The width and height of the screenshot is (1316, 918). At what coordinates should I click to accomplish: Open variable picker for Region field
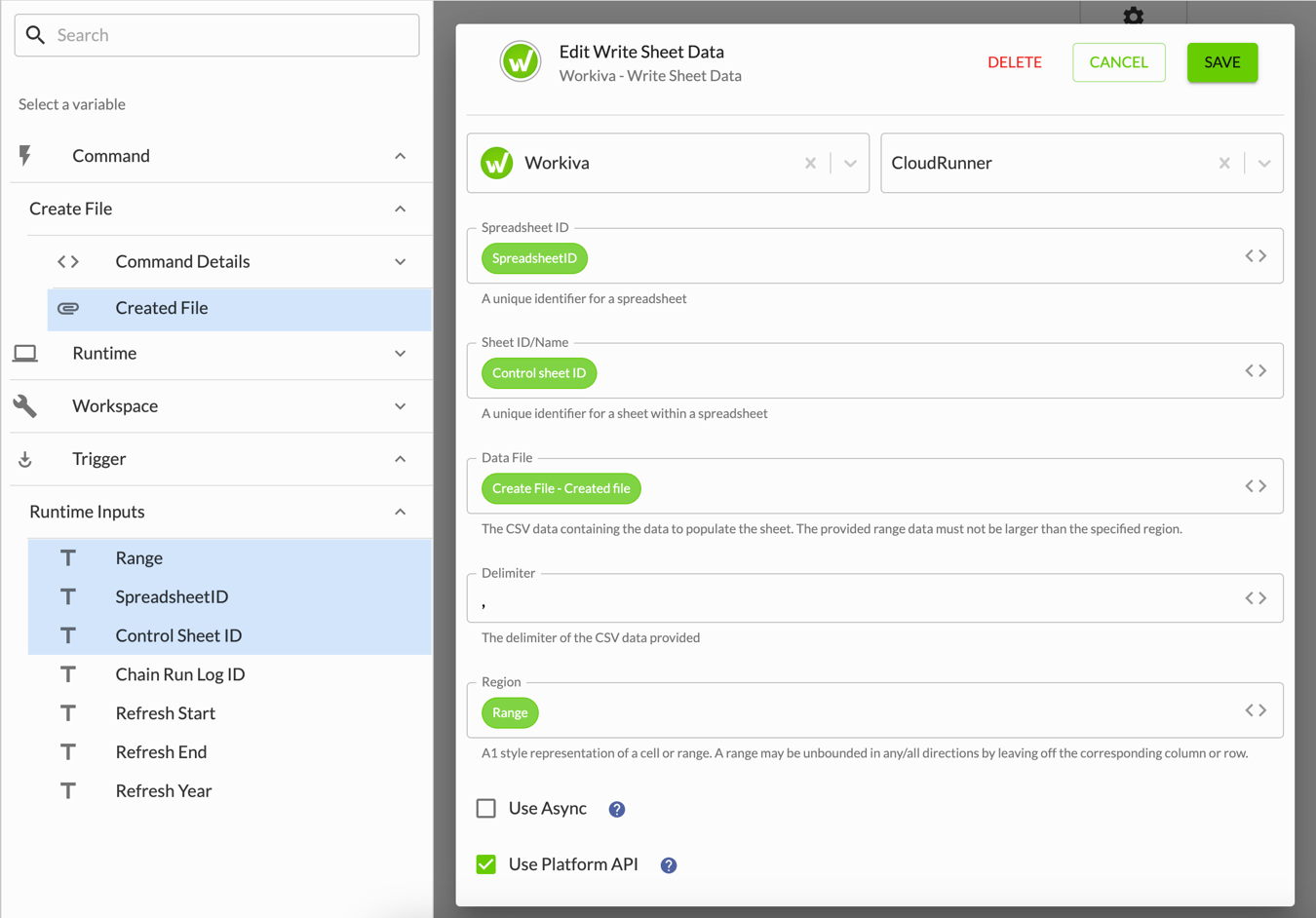(1256, 710)
